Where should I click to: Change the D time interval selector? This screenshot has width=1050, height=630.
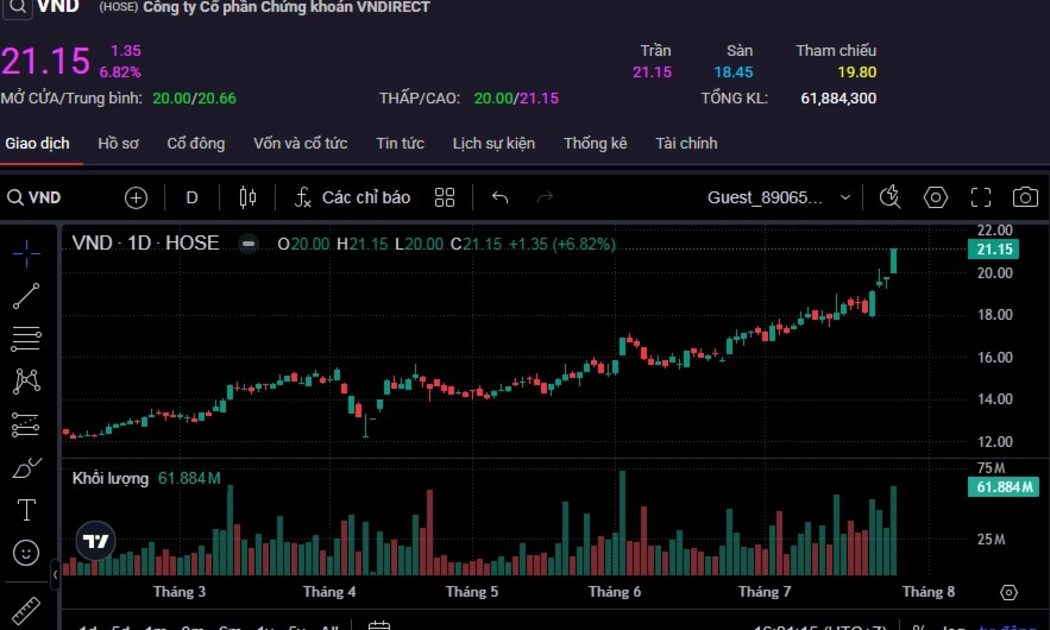[x=192, y=198]
